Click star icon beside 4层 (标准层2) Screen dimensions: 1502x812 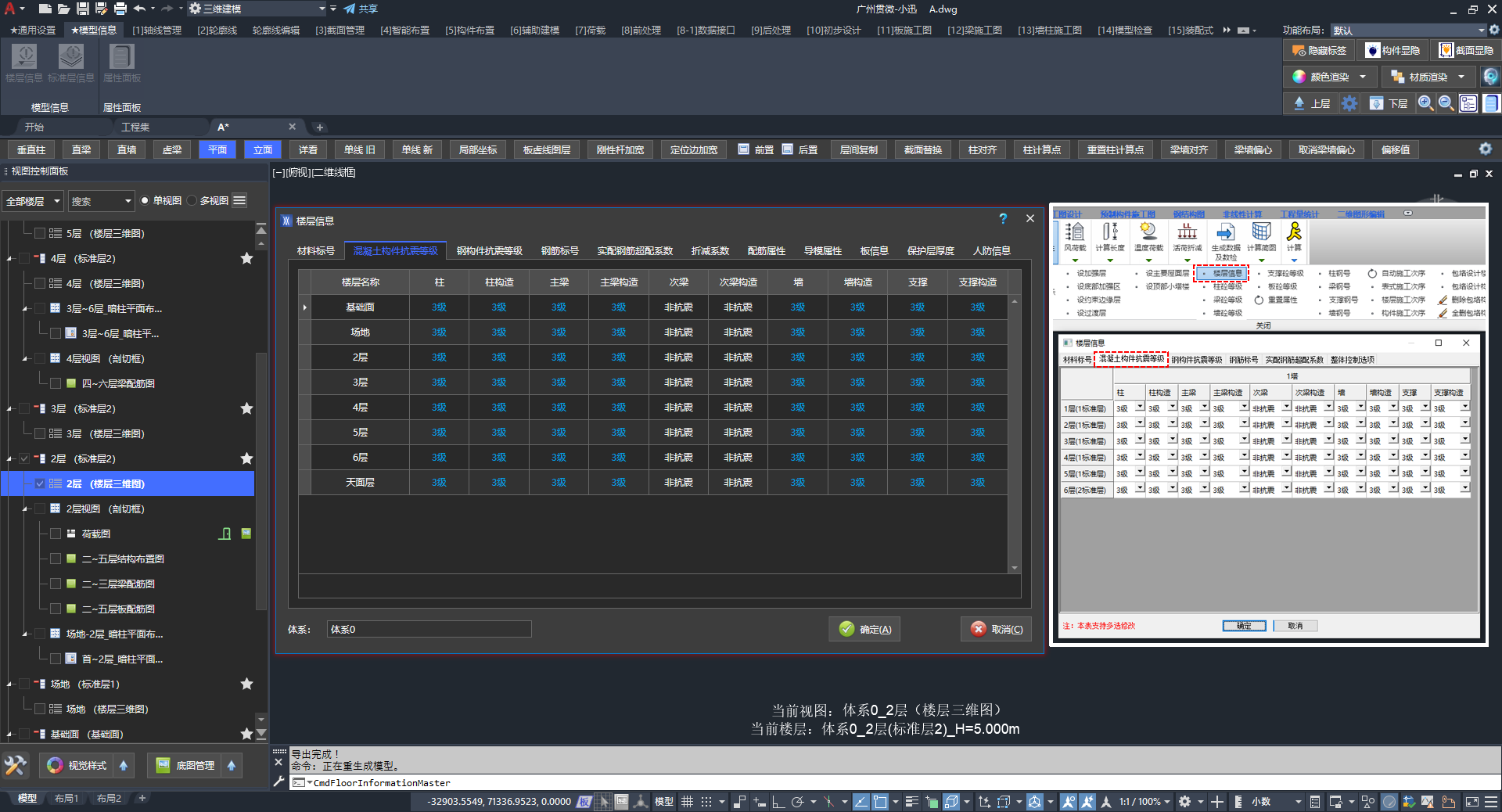pyautogui.click(x=246, y=258)
